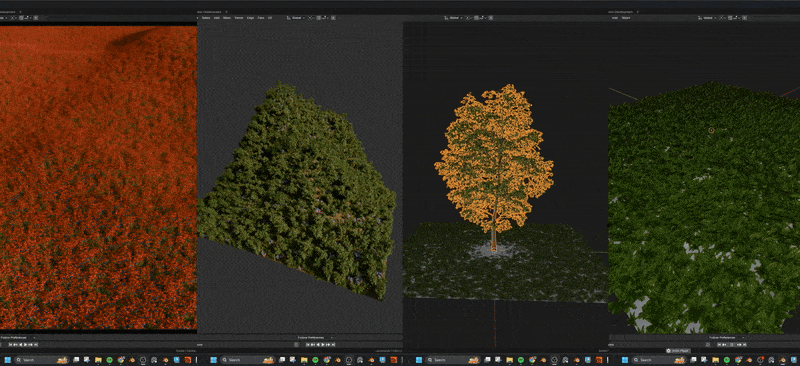Open Global orientation dropdown in hedge patch window
The image size is (800, 366).
[x=296, y=17]
